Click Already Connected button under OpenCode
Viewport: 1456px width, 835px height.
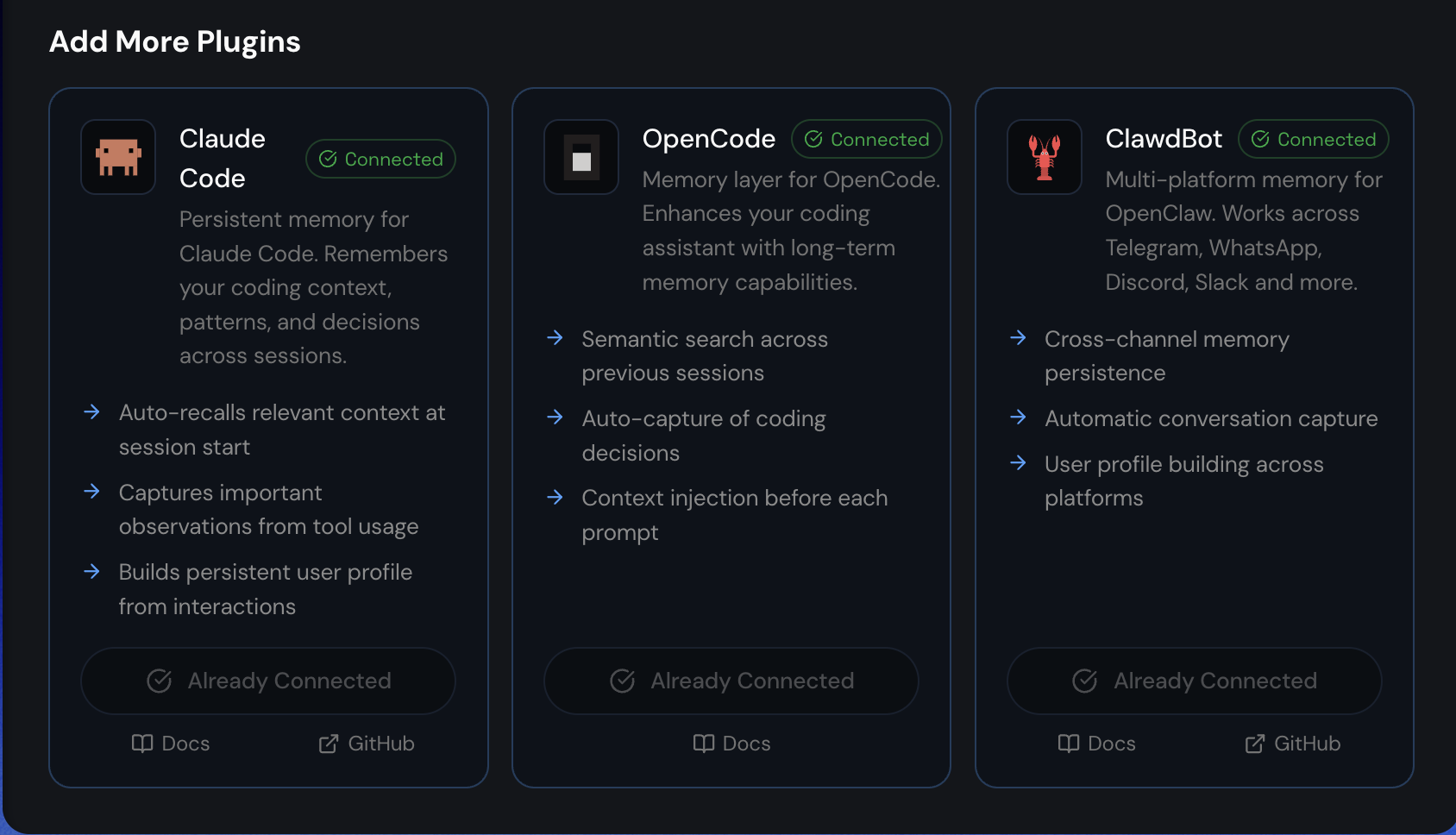pos(731,681)
